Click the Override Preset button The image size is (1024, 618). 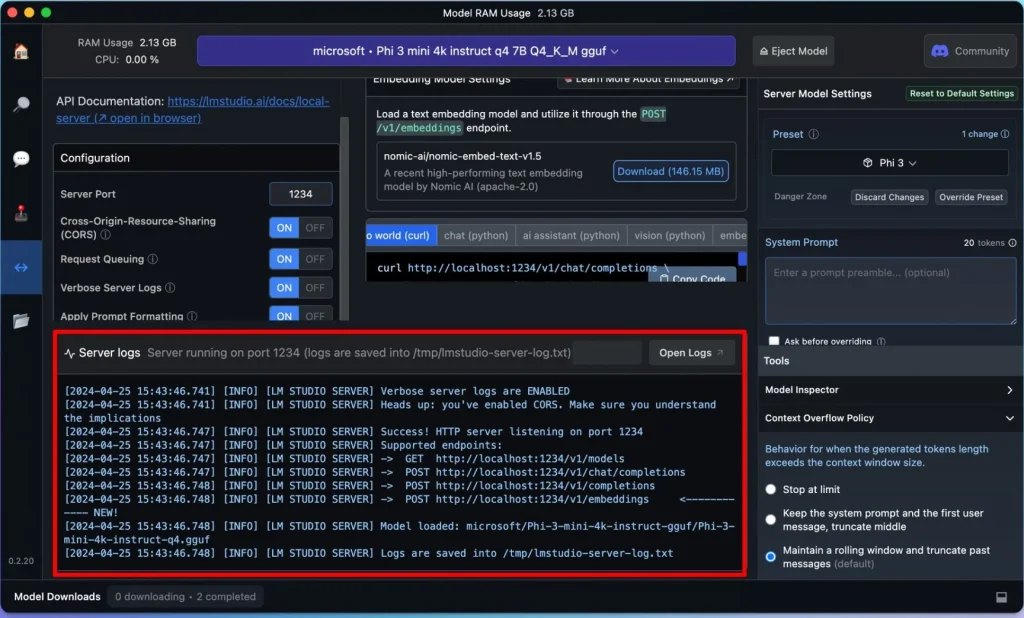970,197
